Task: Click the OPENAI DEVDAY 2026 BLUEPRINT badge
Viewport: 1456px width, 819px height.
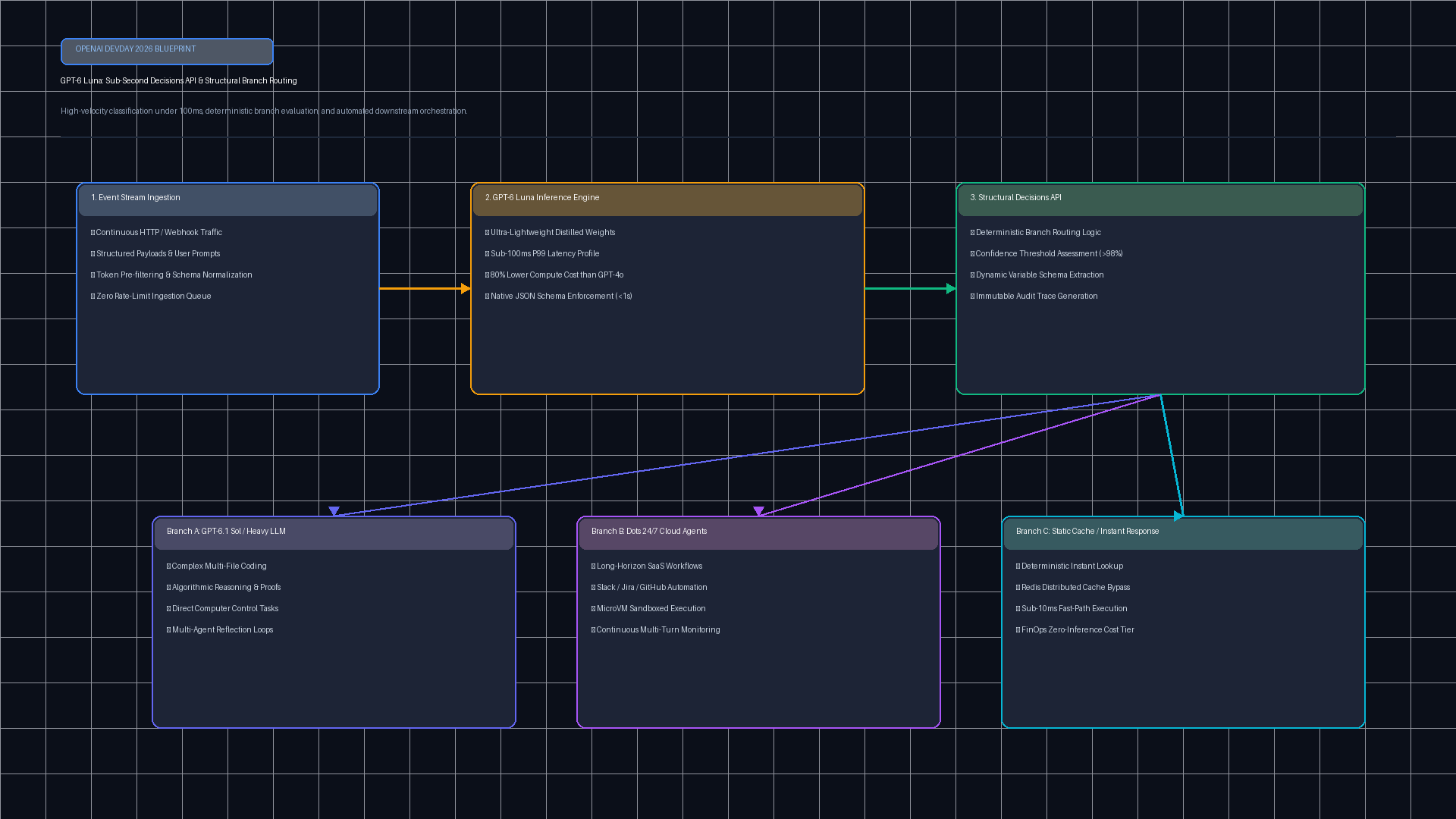Action: [x=167, y=52]
